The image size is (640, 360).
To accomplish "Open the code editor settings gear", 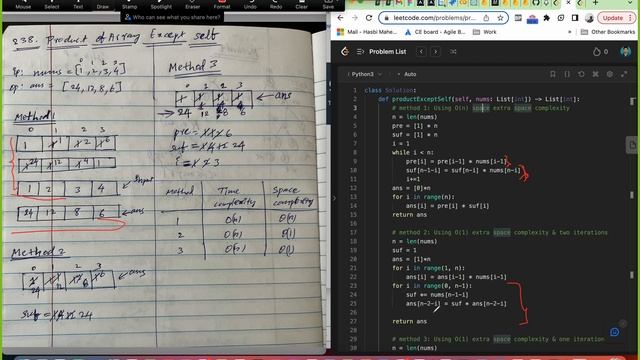I will point(610,74).
